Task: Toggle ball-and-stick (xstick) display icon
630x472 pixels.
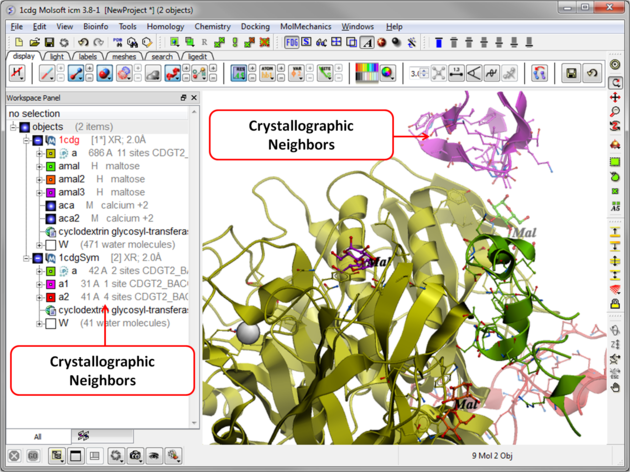Action: (75, 74)
